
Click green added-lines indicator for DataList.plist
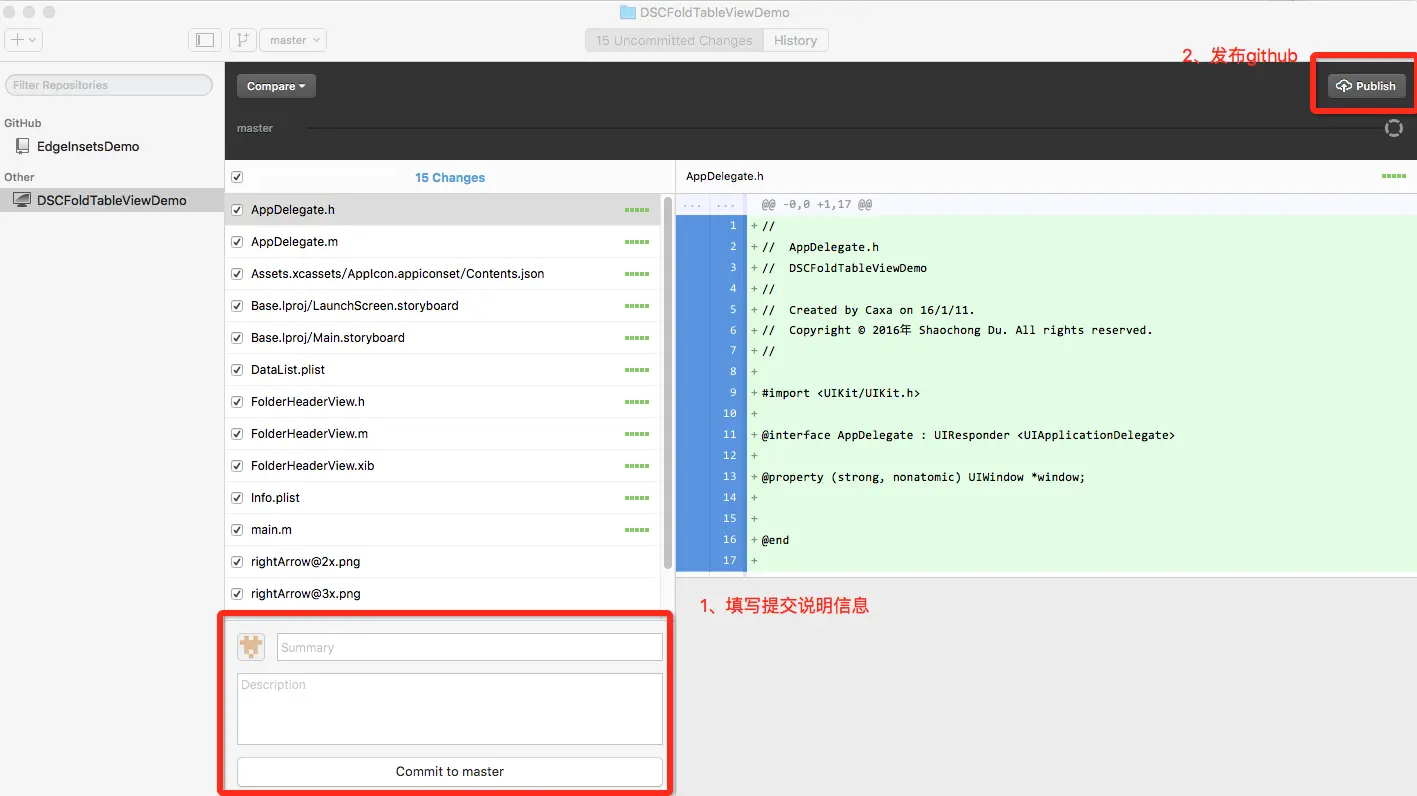tap(637, 370)
